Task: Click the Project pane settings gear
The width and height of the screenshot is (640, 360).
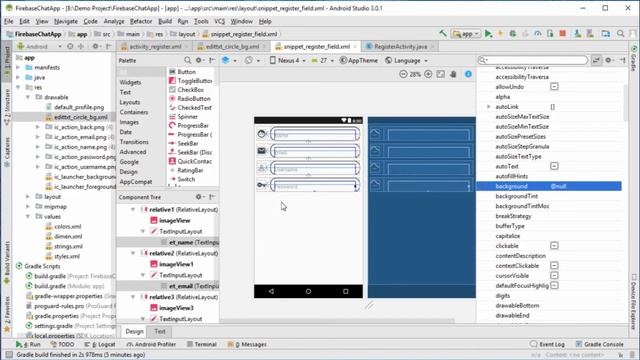Action: [96, 47]
